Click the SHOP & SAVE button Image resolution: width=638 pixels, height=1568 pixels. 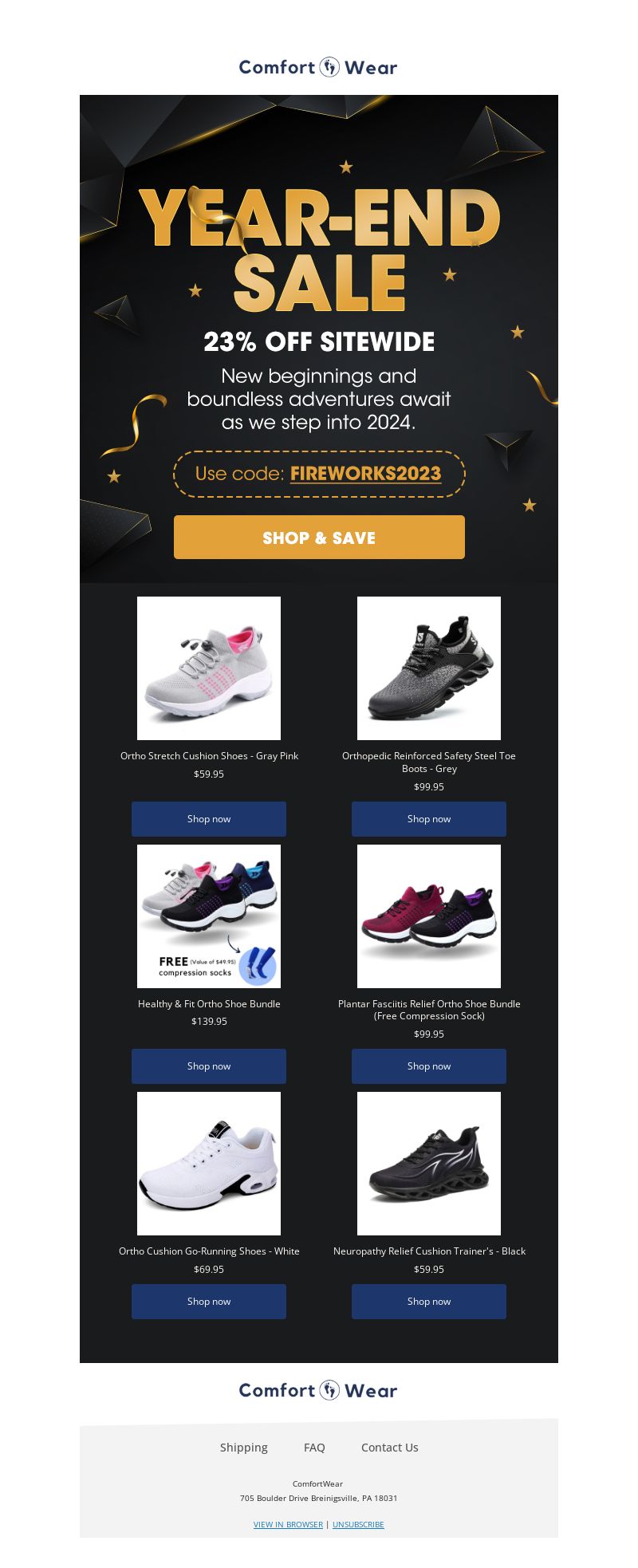pos(319,538)
